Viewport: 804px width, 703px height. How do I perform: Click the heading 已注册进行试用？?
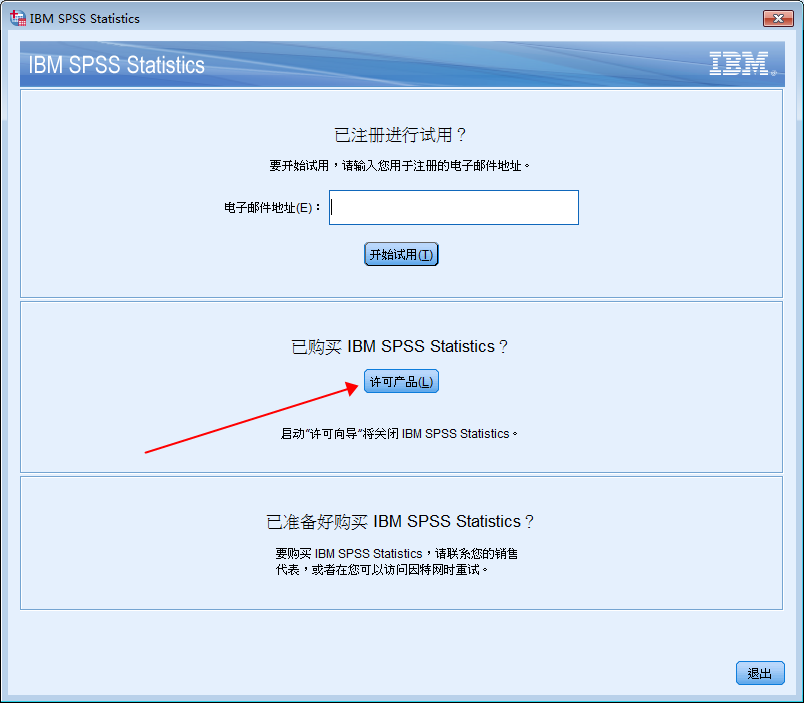click(400, 135)
